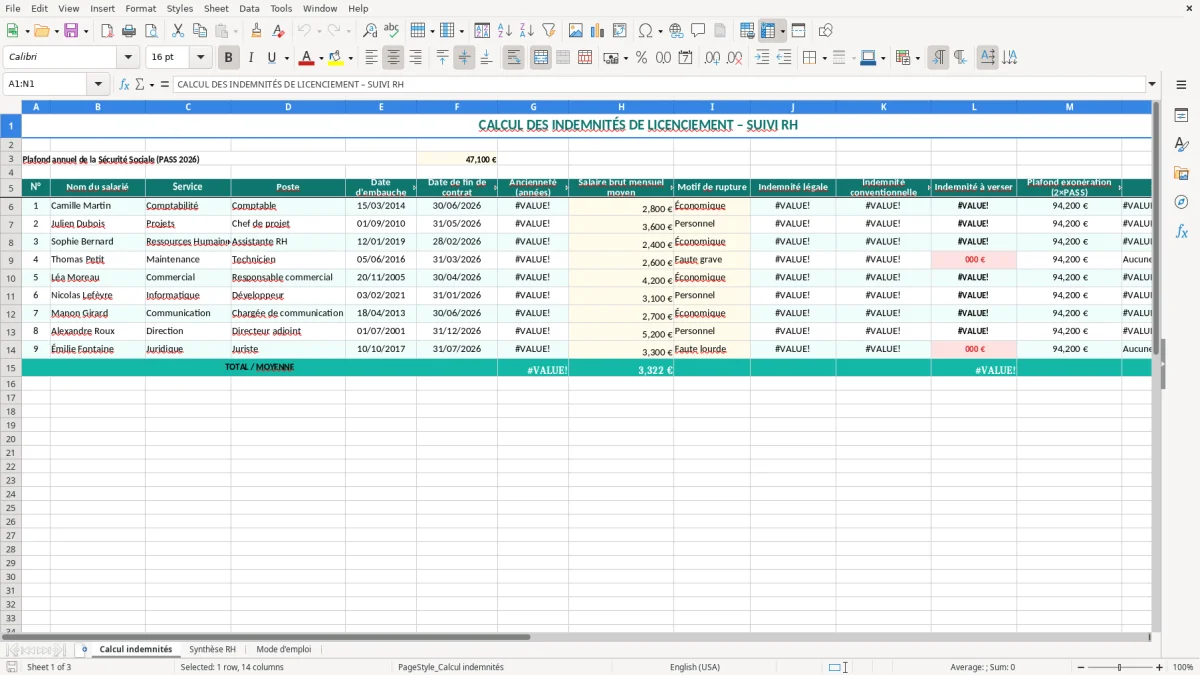Open the Select Function sigma dropdown arrow

[x=152, y=84]
